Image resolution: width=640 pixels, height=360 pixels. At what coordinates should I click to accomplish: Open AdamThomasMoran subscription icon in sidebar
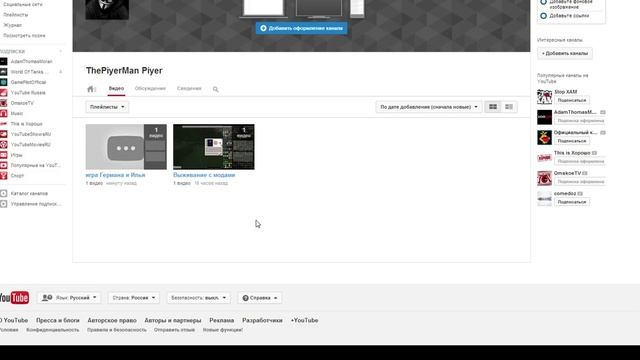click(4, 61)
